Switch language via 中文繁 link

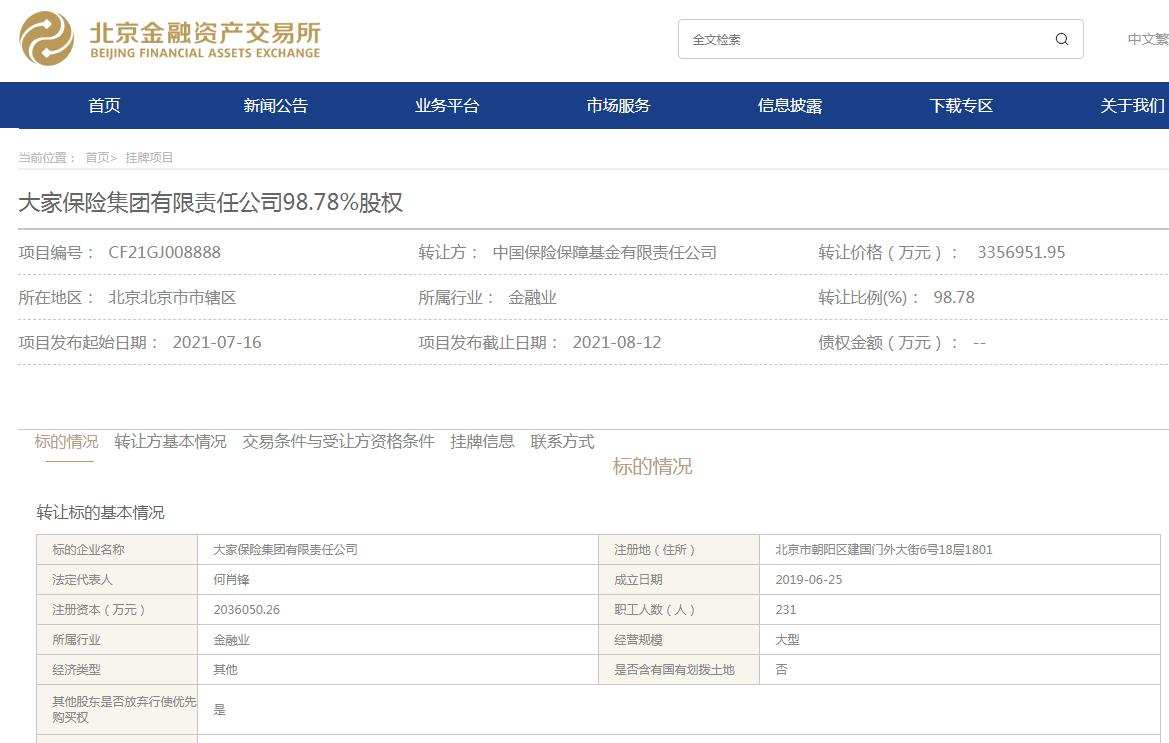coord(1148,39)
